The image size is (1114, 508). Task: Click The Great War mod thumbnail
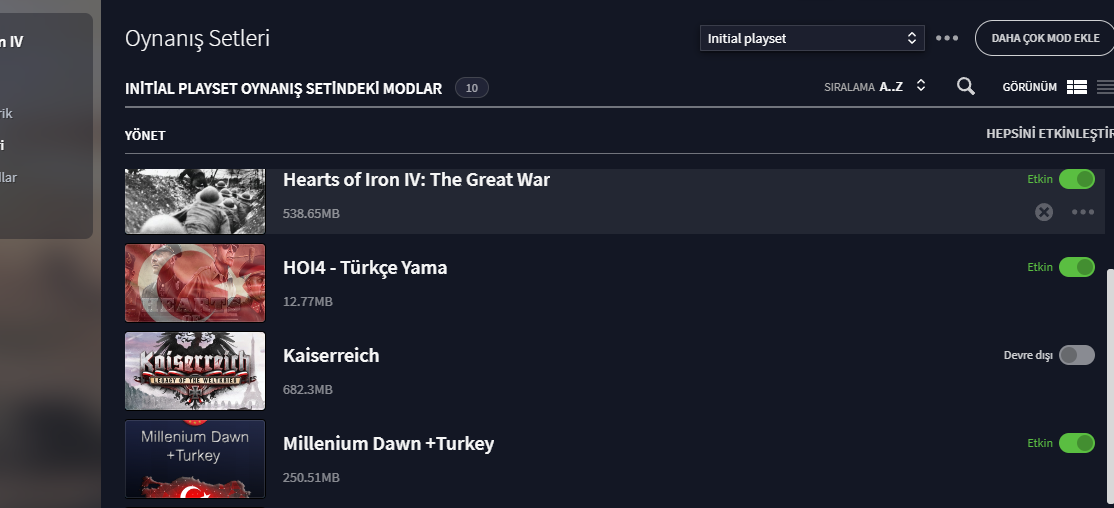click(195, 201)
